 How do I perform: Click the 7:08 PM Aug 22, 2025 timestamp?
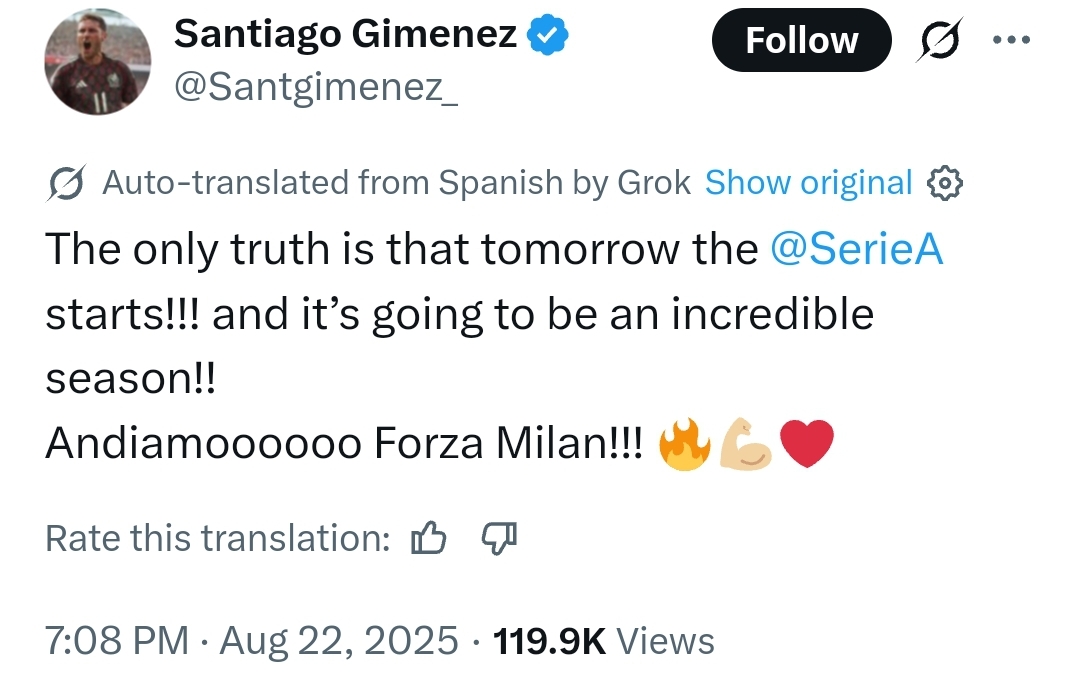click(252, 641)
